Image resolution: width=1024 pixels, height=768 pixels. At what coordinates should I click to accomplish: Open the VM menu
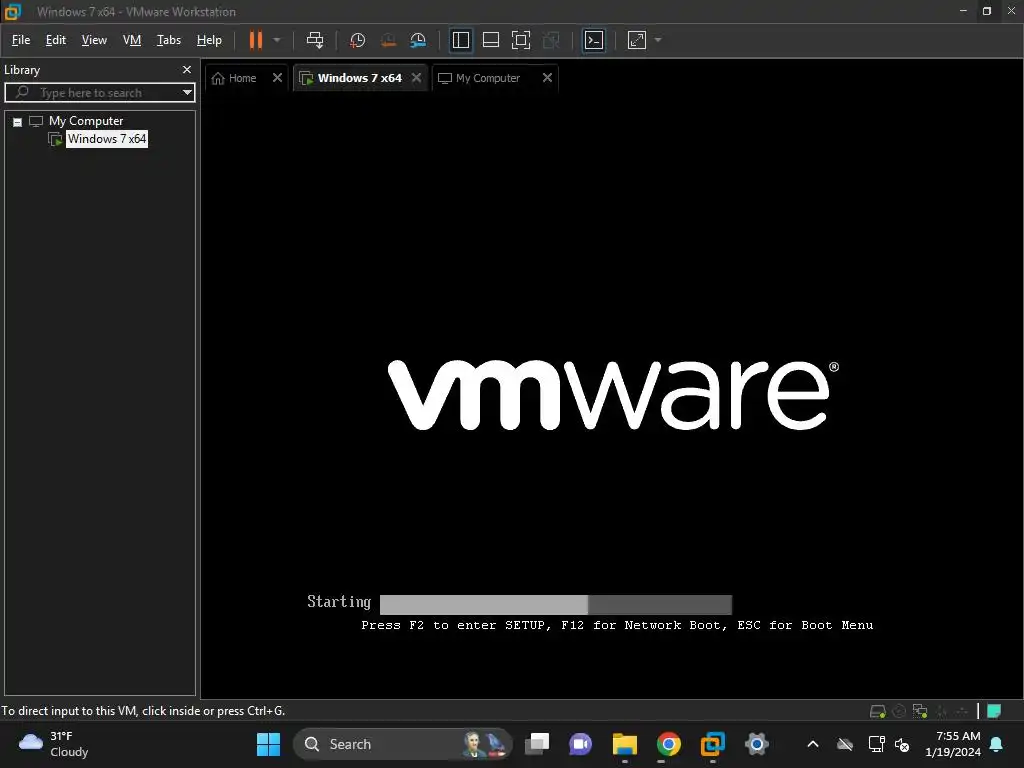coord(132,40)
